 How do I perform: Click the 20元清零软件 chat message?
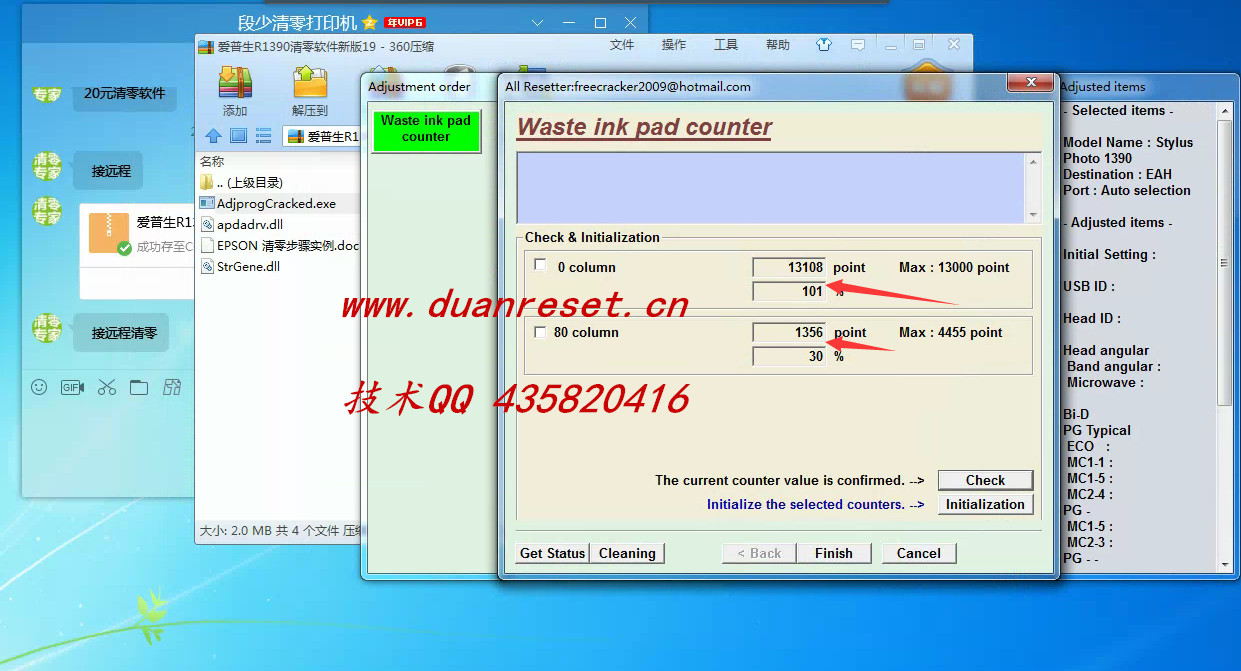pyautogui.click(x=124, y=93)
